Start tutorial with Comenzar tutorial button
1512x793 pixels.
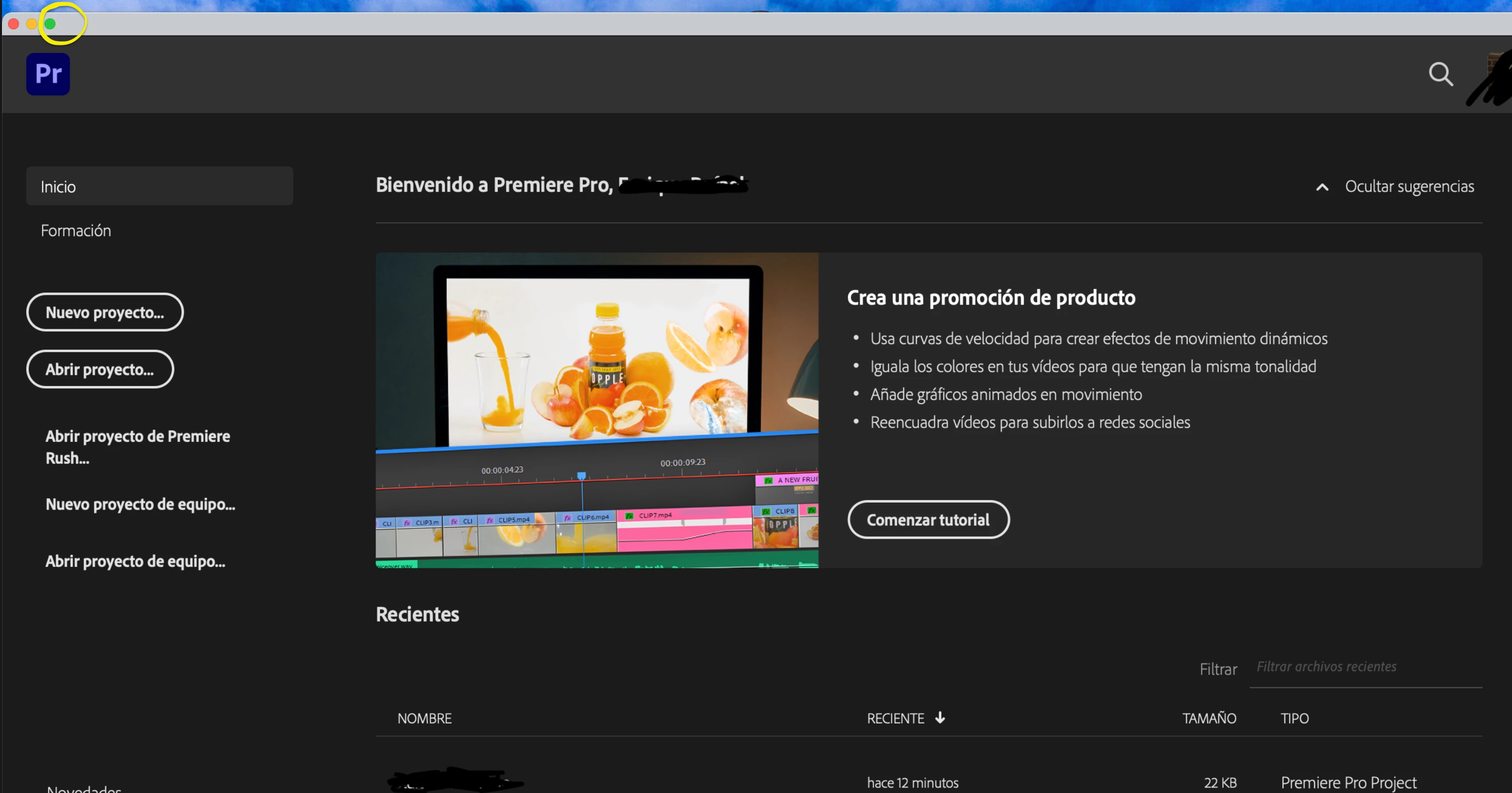(927, 519)
